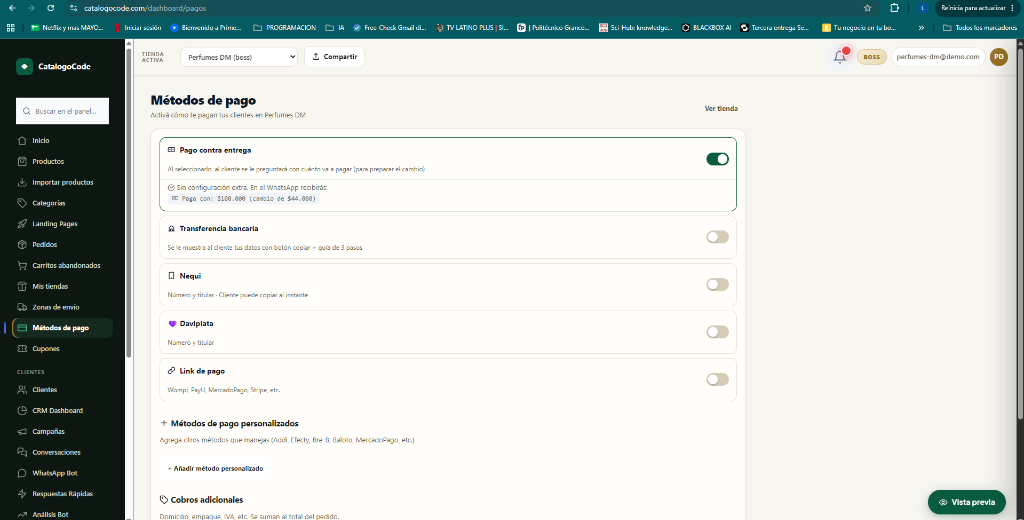Screen dimensions: 1024x520
Task: Click the Cobros adicionales tag icon
Action: pos(164,500)
